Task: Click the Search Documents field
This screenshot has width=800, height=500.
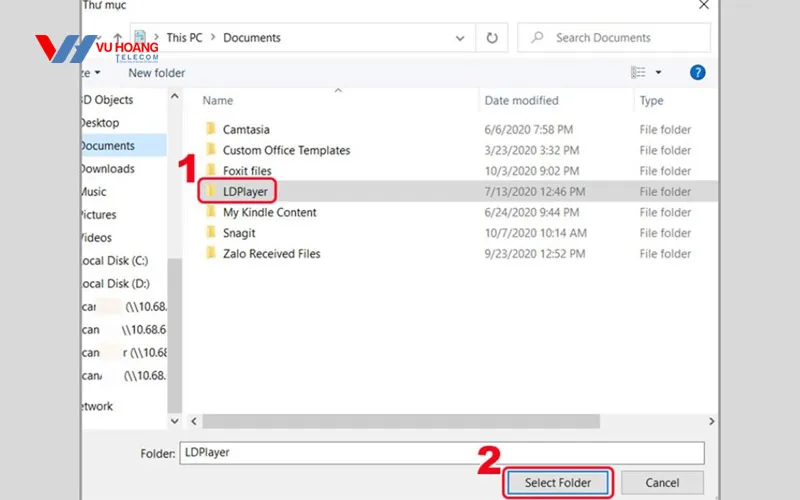Action: pyautogui.click(x=614, y=38)
